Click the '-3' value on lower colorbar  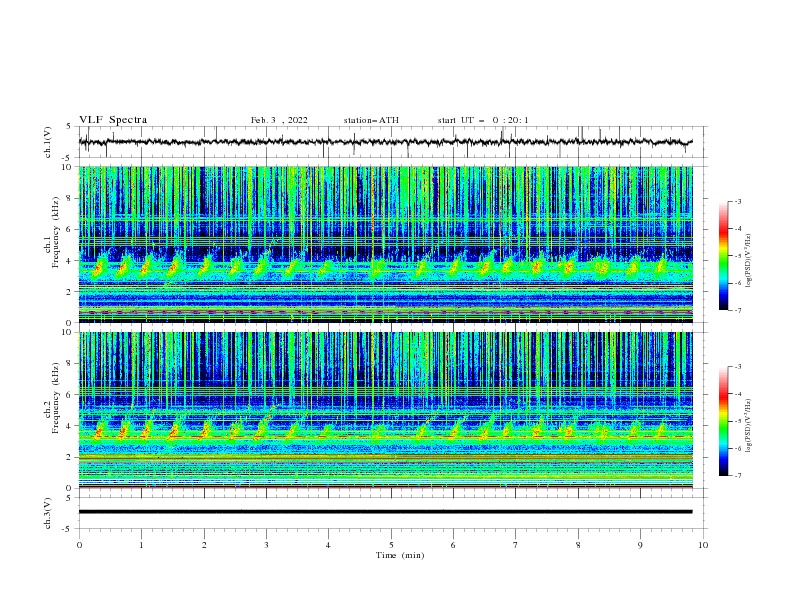point(737,367)
